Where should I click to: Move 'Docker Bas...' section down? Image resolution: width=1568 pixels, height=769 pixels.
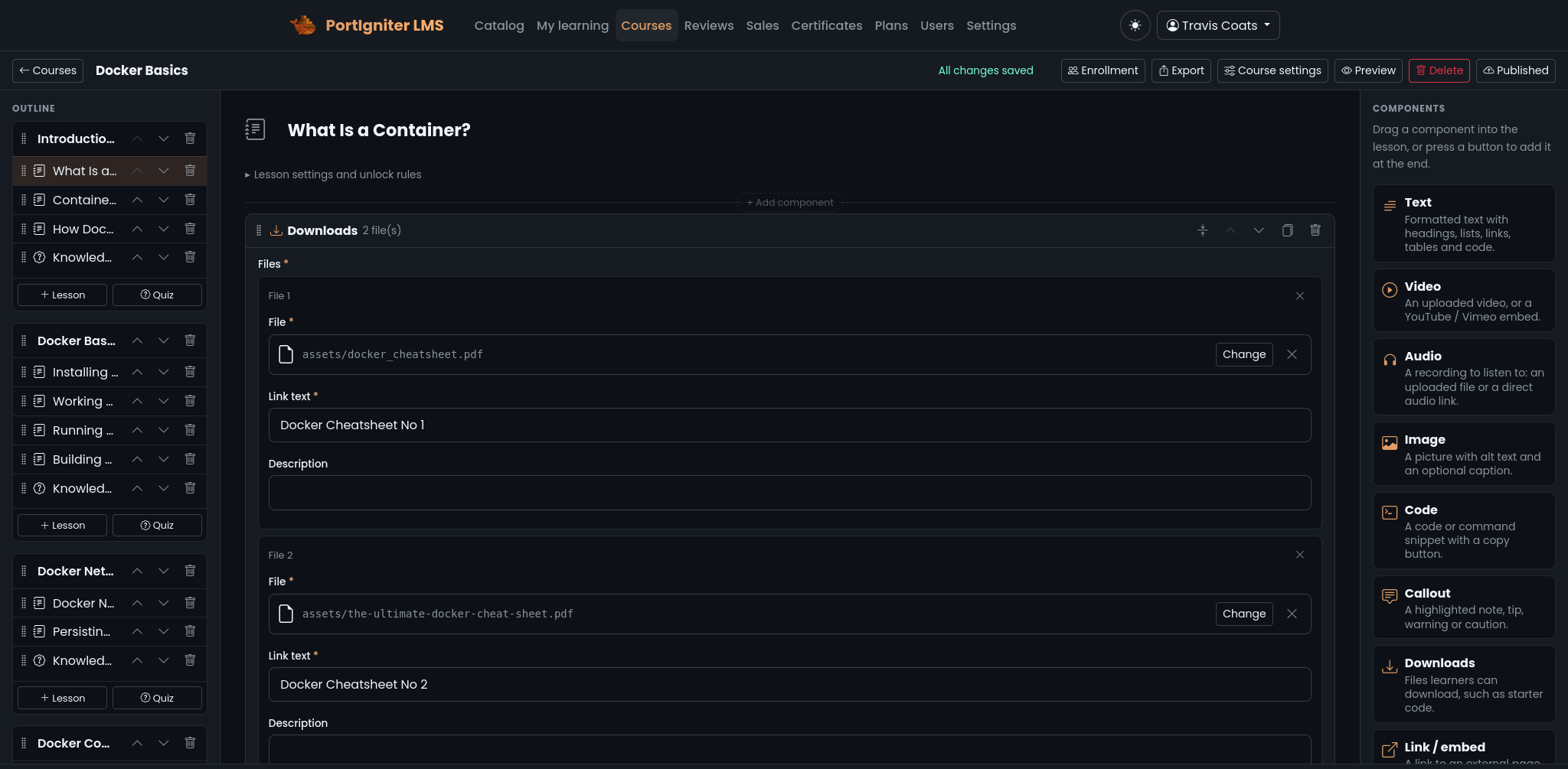click(163, 341)
